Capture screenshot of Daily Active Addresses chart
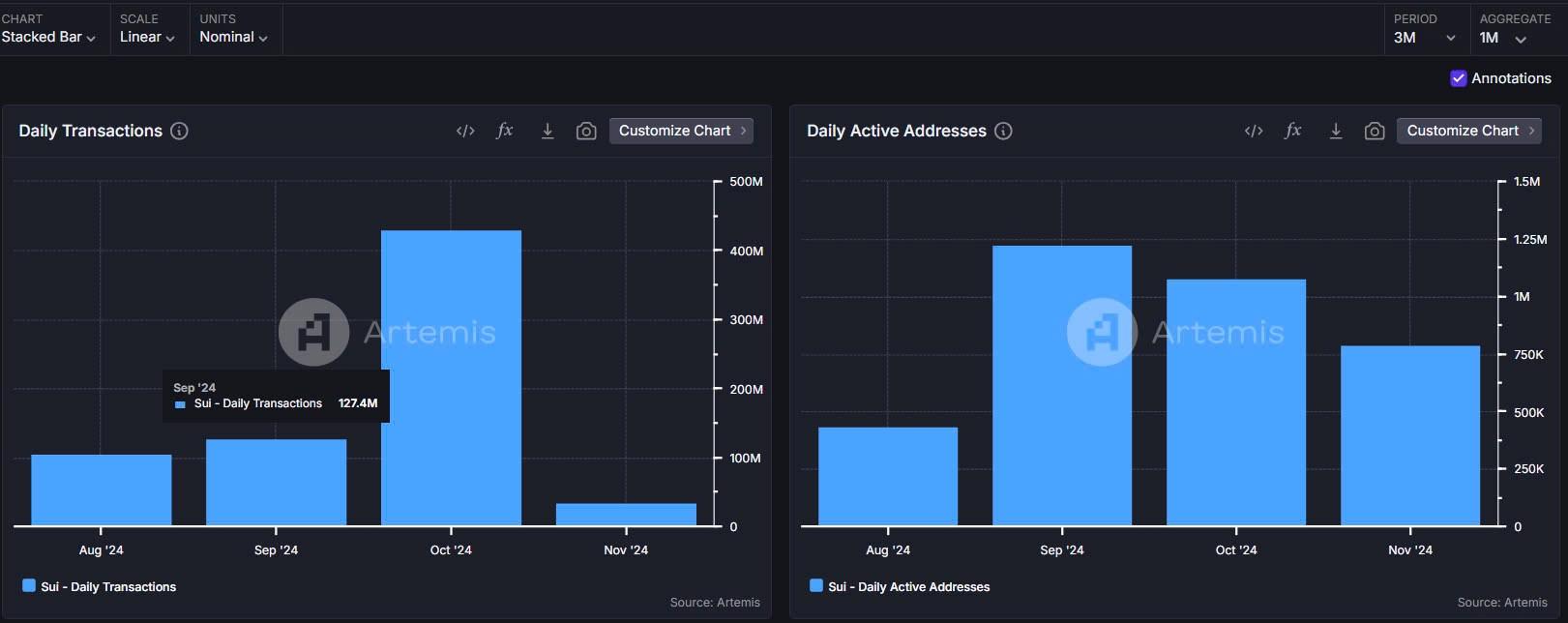 click(x=1375, y=132)
